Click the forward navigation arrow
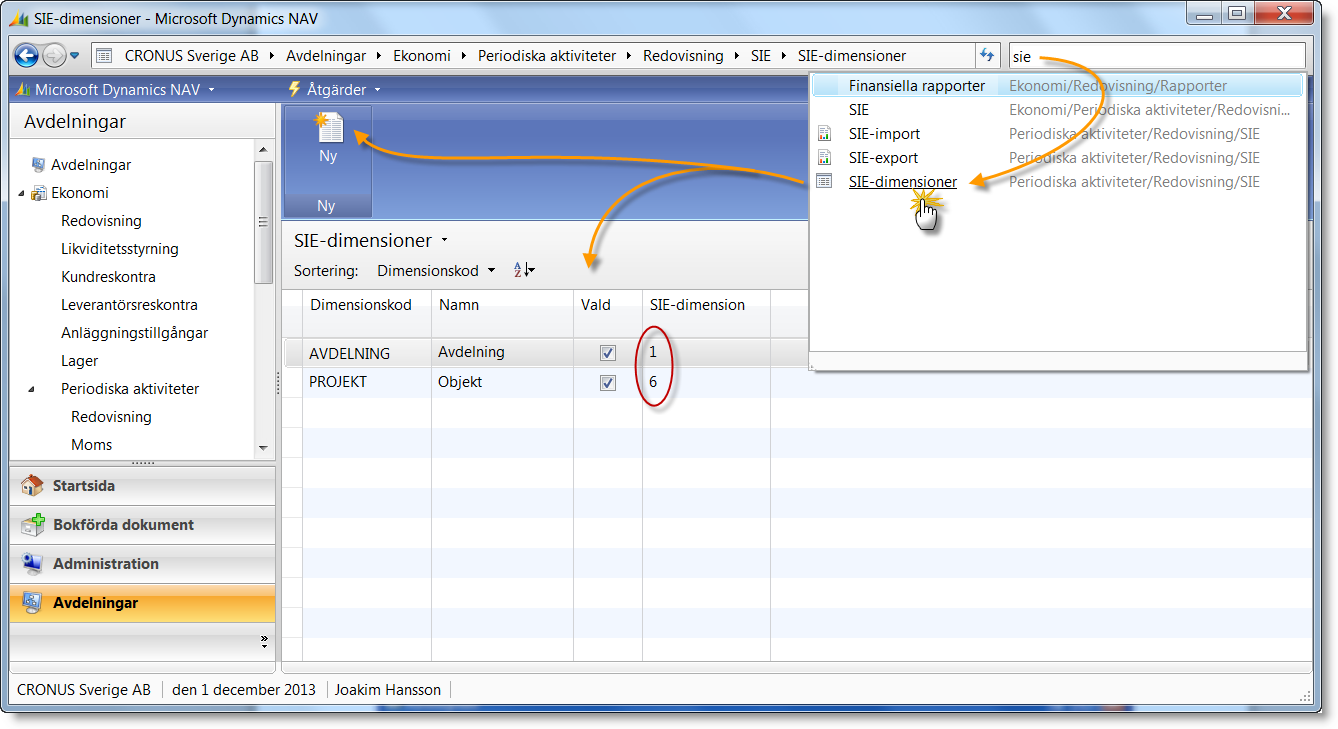The image size is (1338, 729). (x=54, y=56)
